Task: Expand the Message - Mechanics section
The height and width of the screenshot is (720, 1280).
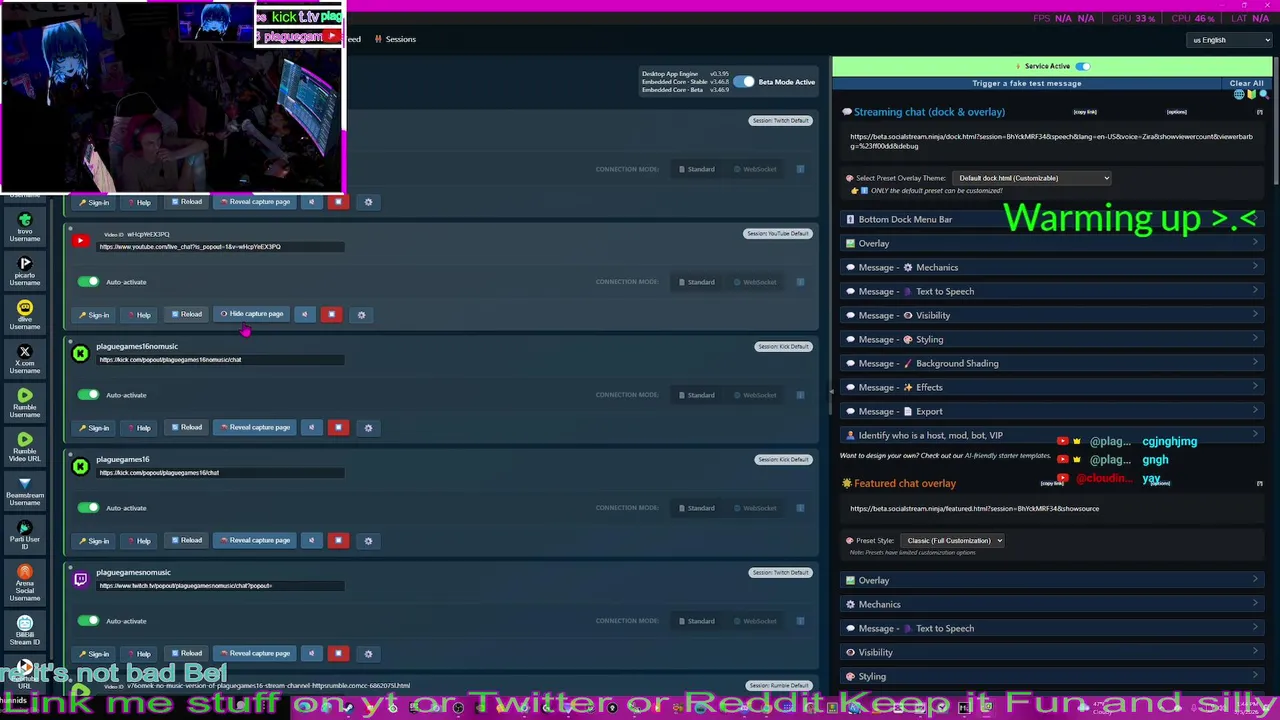Action: tap(1052, 268)
